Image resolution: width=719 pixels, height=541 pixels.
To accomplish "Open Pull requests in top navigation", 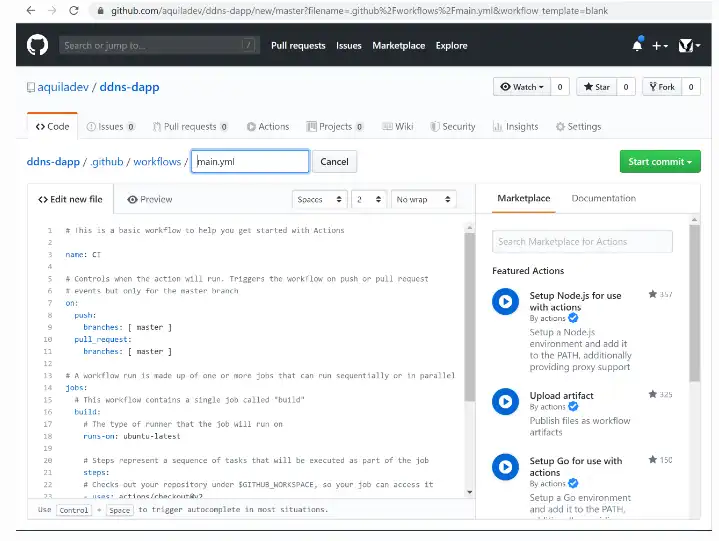I will 298,45.
